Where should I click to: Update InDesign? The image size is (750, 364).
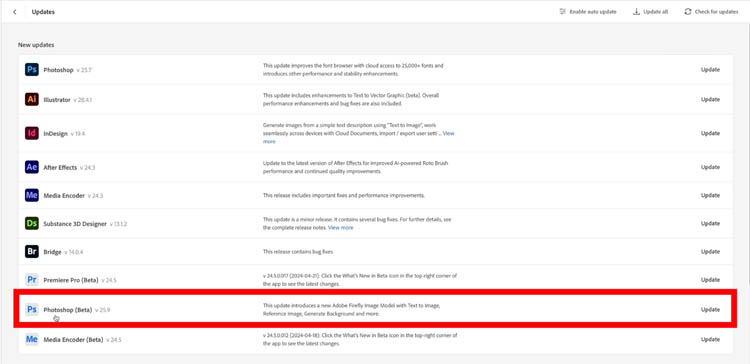(710, 133)
